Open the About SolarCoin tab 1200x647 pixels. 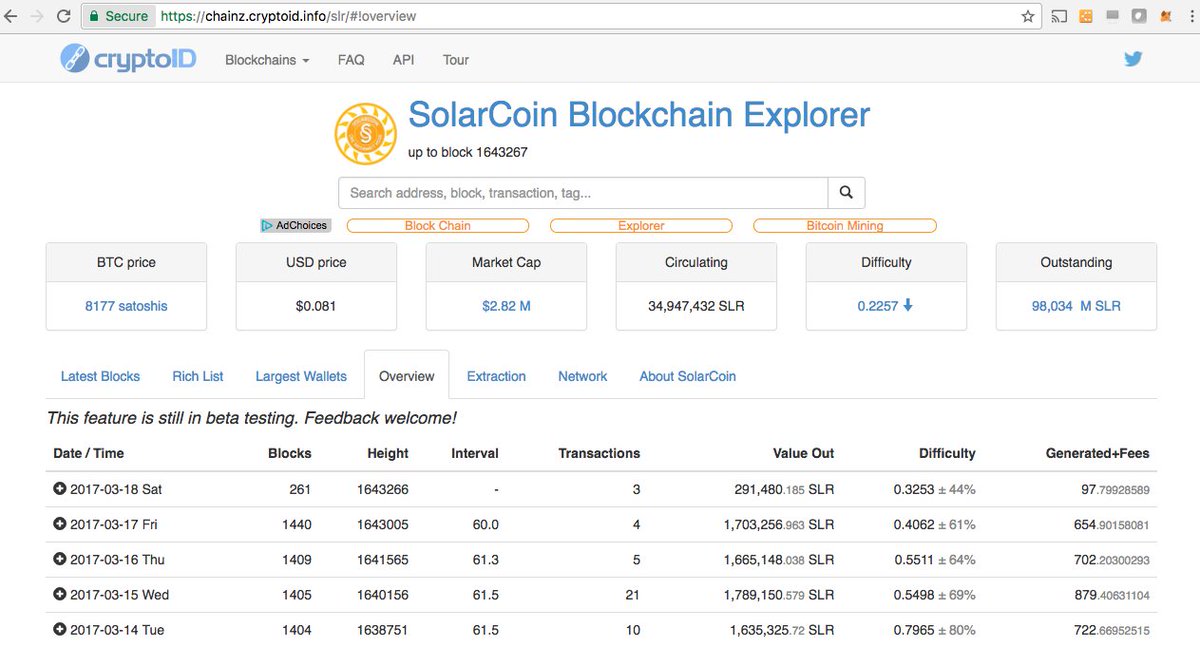(688, 376)
